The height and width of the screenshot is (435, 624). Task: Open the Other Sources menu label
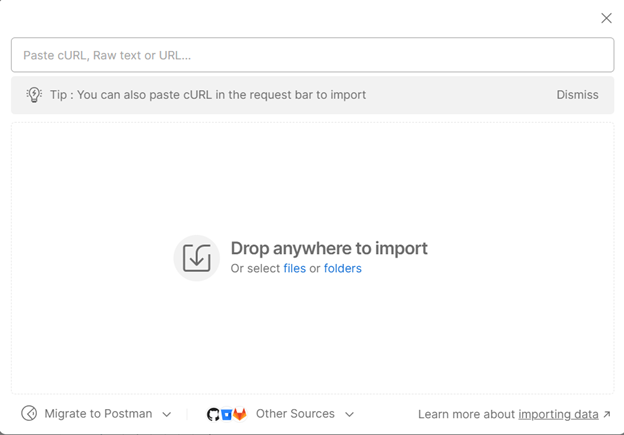295,414
